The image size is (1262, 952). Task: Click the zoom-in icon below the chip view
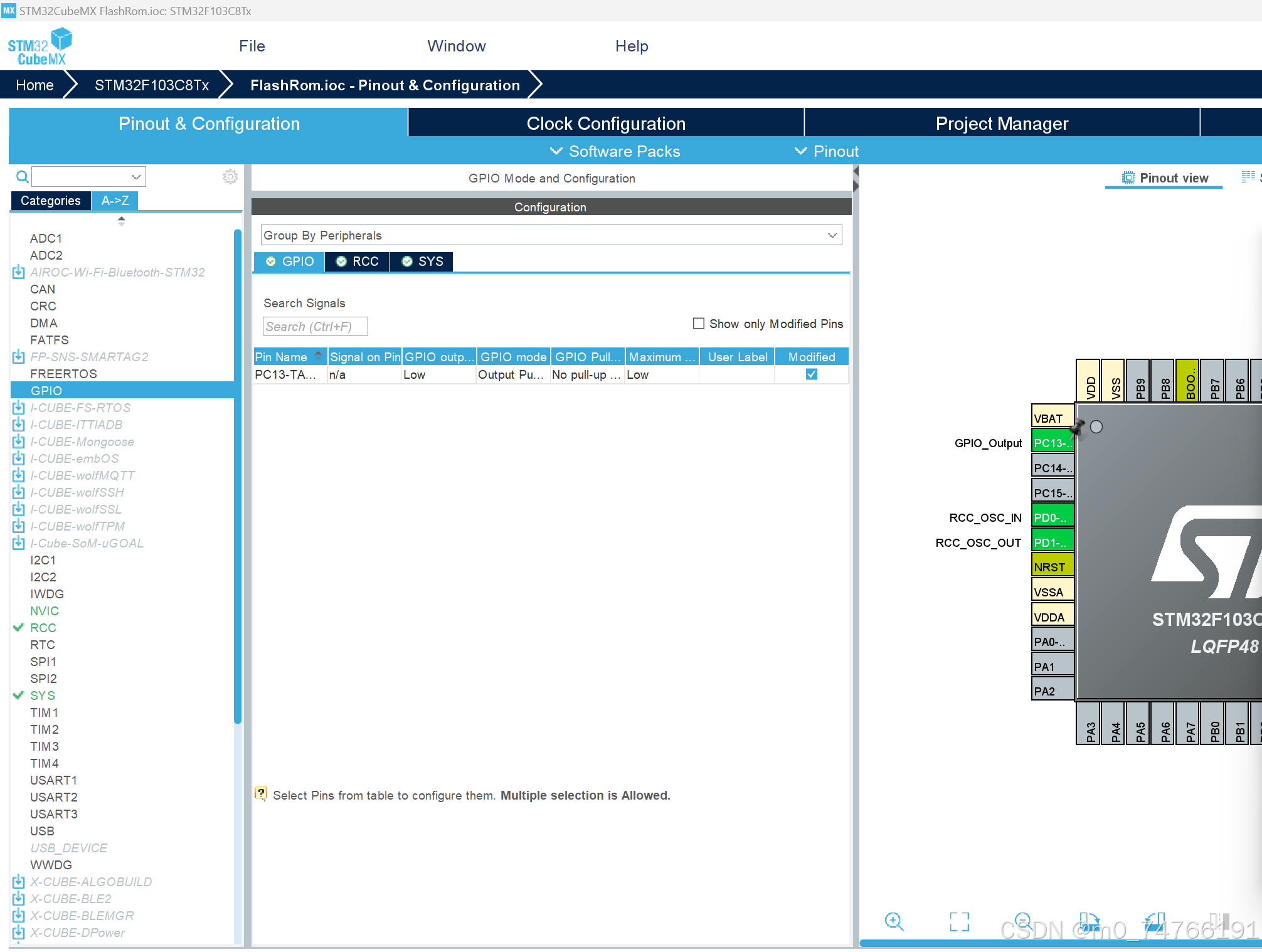pyautogui.click(x=894, y=921)
